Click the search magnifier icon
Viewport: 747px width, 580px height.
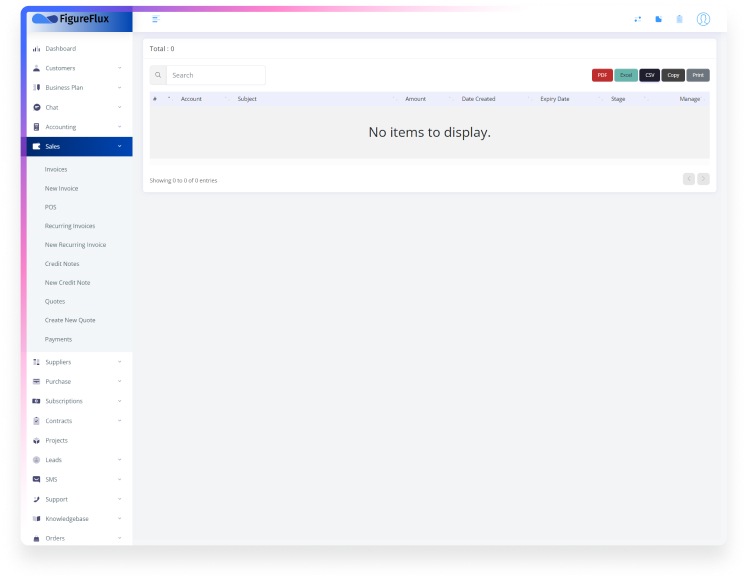158,75
